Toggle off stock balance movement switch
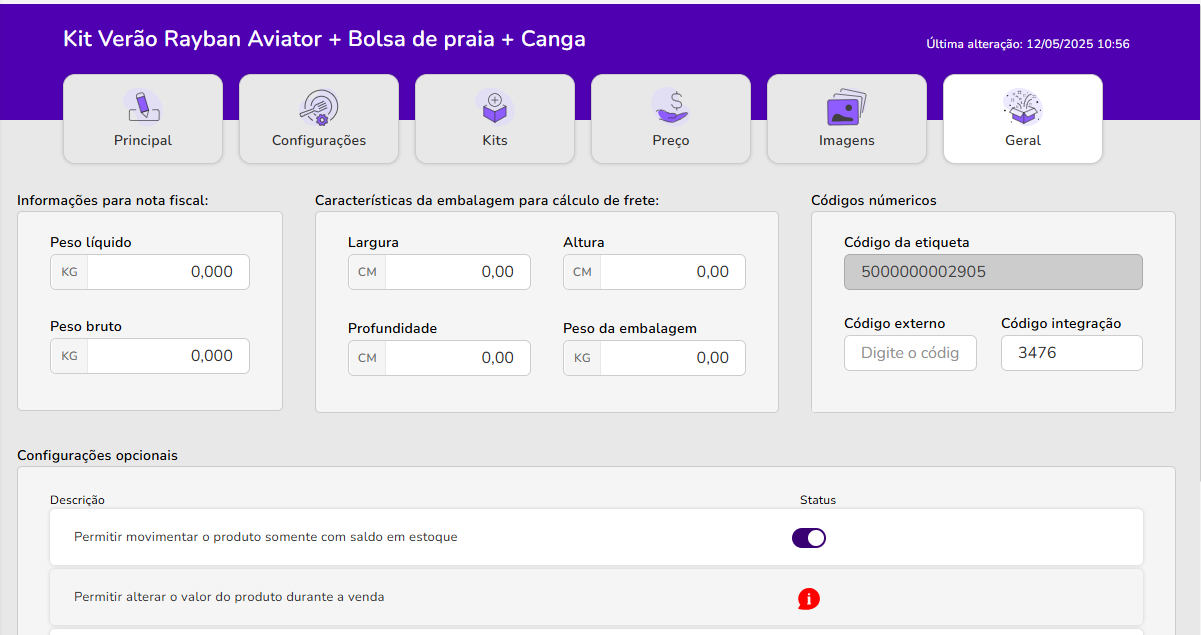1201x635 pixels. coord(809,538)
